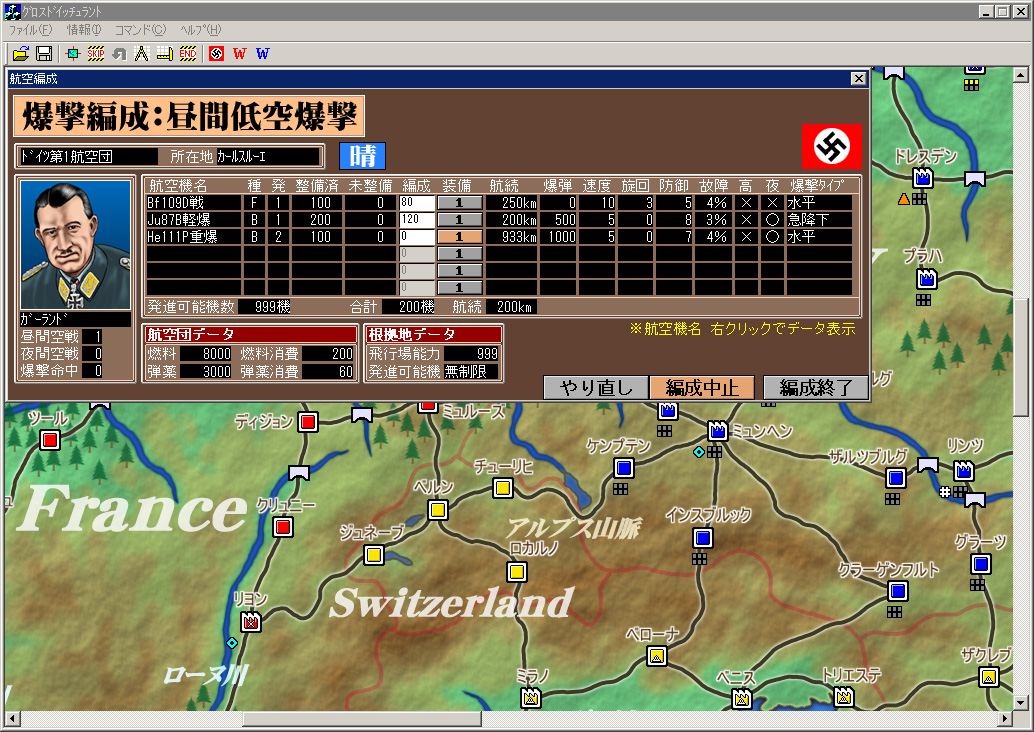Select the yellow チューリヒ city marker
This screenshot has height=732, width=1034.
[503, 488]
